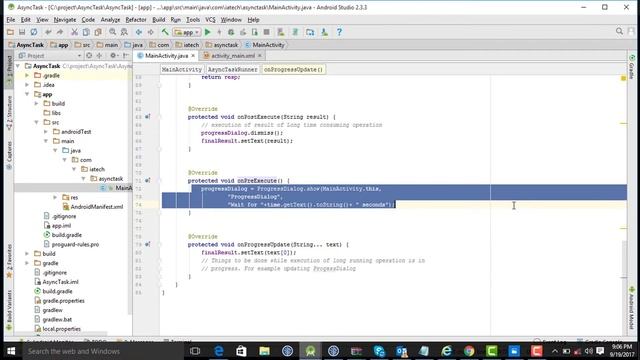This screenshot has height=360, width=640.
Task: Click the Help question mark icon
Action: (x=339, y=32)
